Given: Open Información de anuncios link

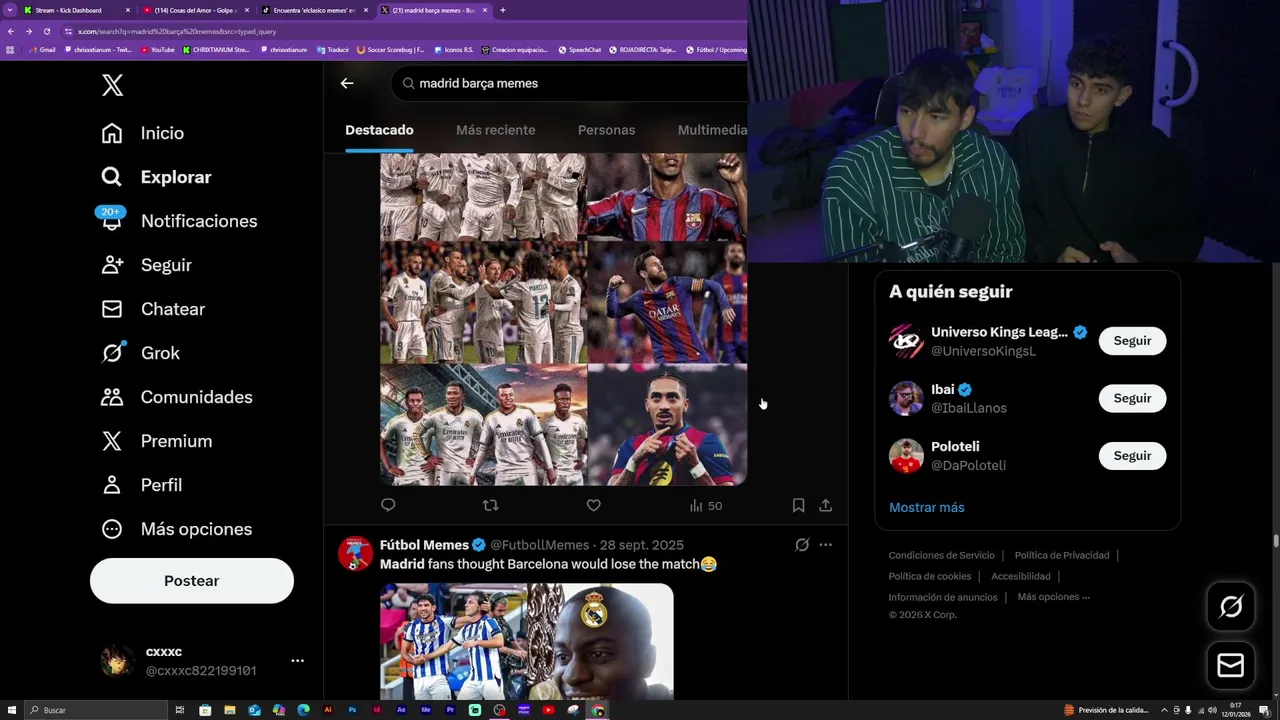Looking at the screenshot, I should [943, 597].
